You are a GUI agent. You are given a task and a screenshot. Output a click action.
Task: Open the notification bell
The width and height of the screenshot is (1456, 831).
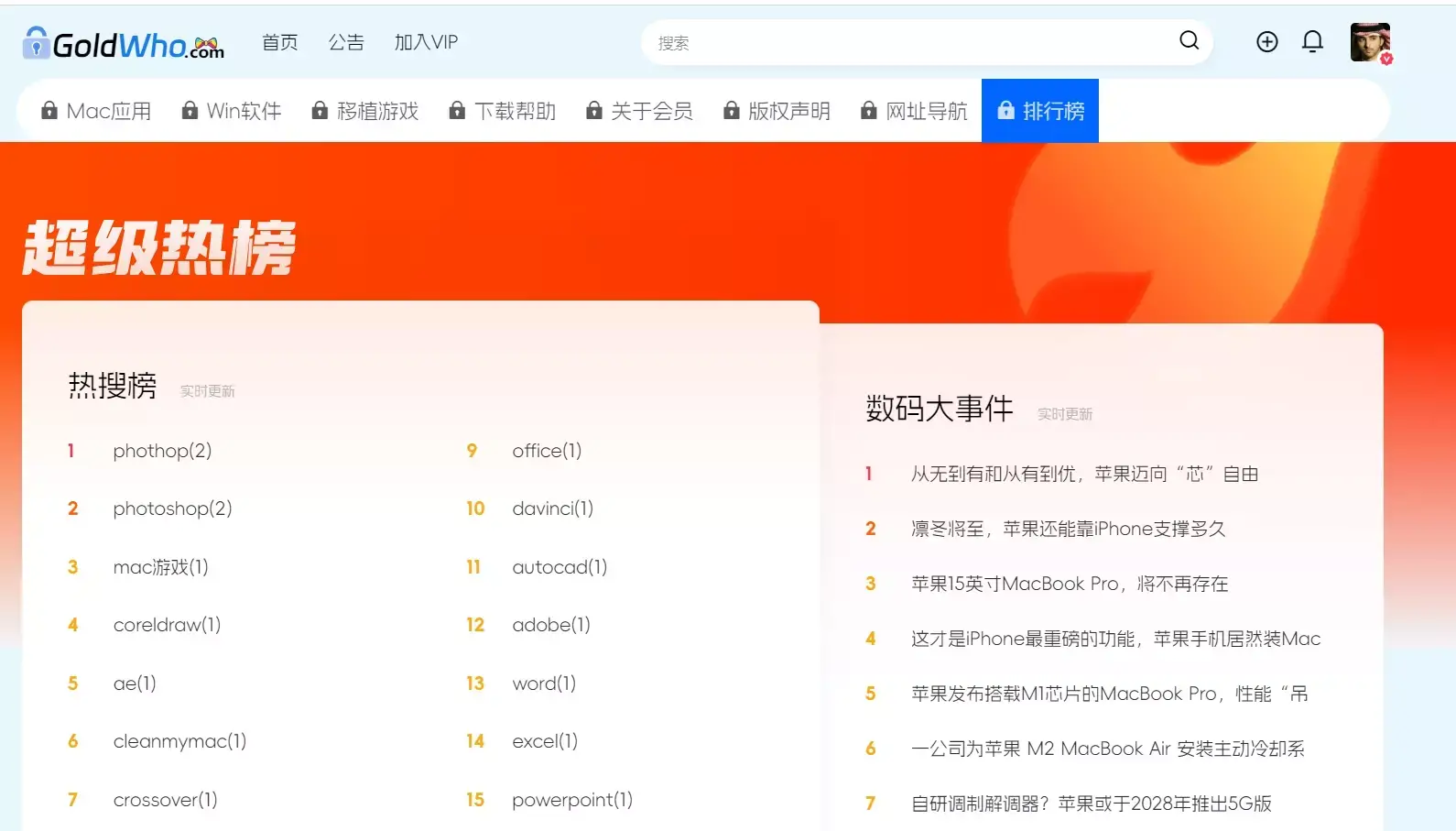1312,42
